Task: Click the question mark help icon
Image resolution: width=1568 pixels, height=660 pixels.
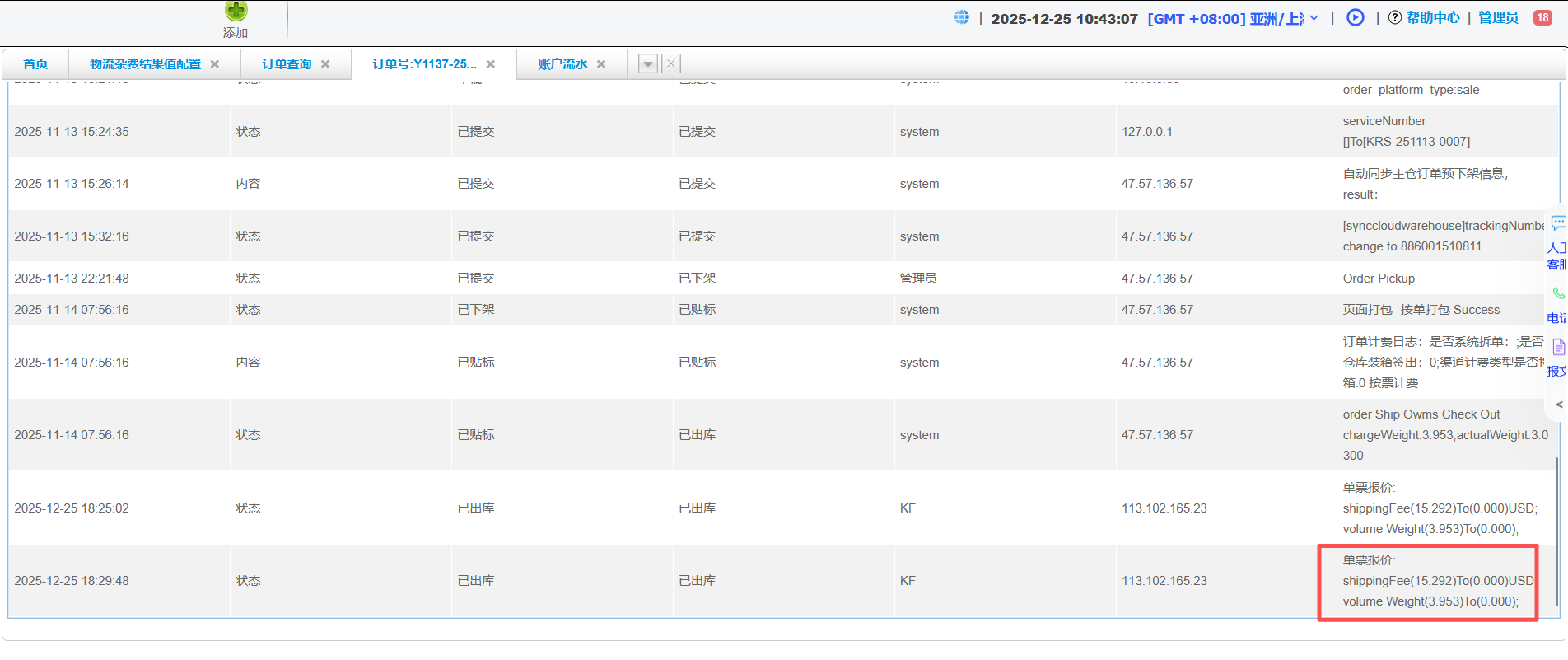Action: coord(1395,17)
